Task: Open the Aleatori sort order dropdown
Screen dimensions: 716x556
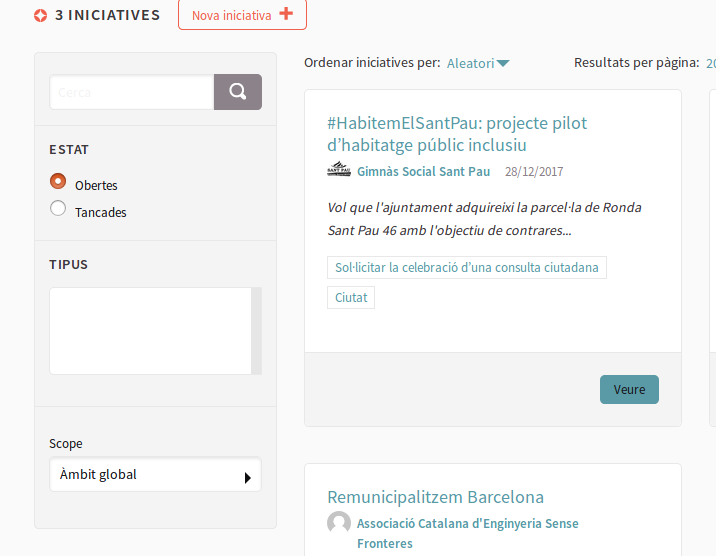Action: pos(478,63)
